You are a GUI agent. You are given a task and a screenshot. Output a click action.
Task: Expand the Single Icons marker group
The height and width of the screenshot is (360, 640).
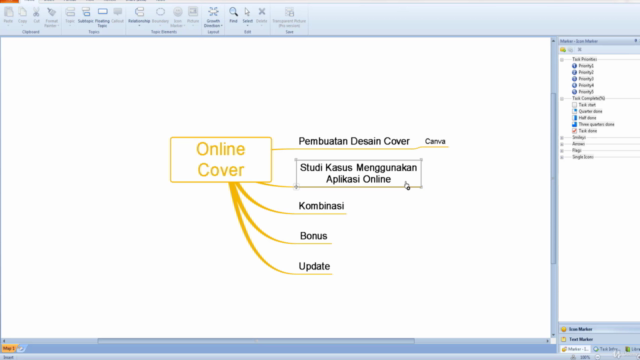(x=562, y=158)
